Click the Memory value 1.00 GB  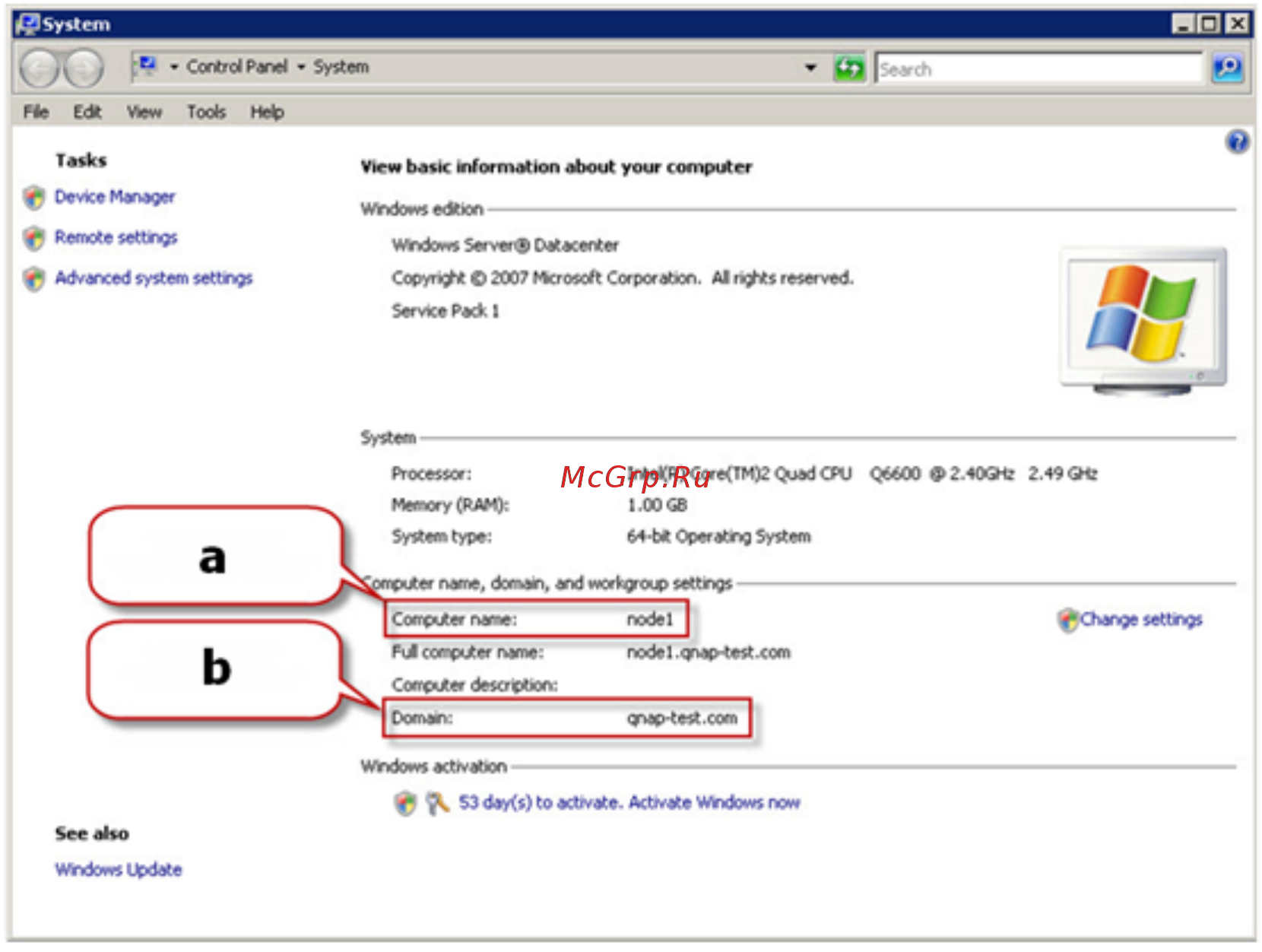tap(657, 505)
